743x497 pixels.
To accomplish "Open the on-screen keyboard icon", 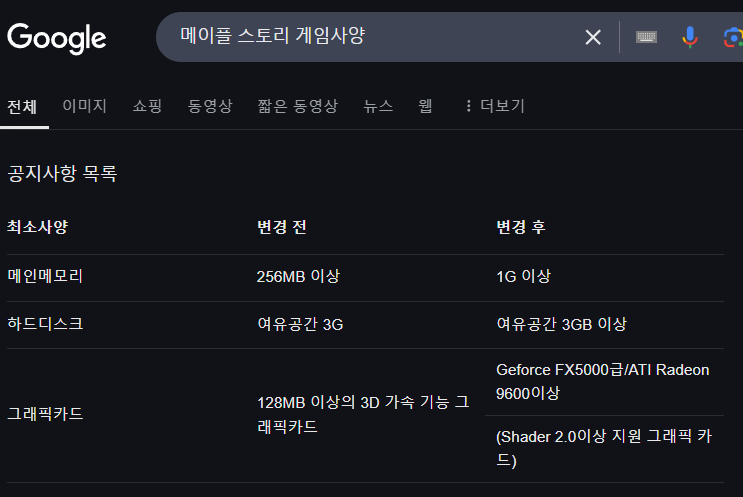I will [646, 37].
